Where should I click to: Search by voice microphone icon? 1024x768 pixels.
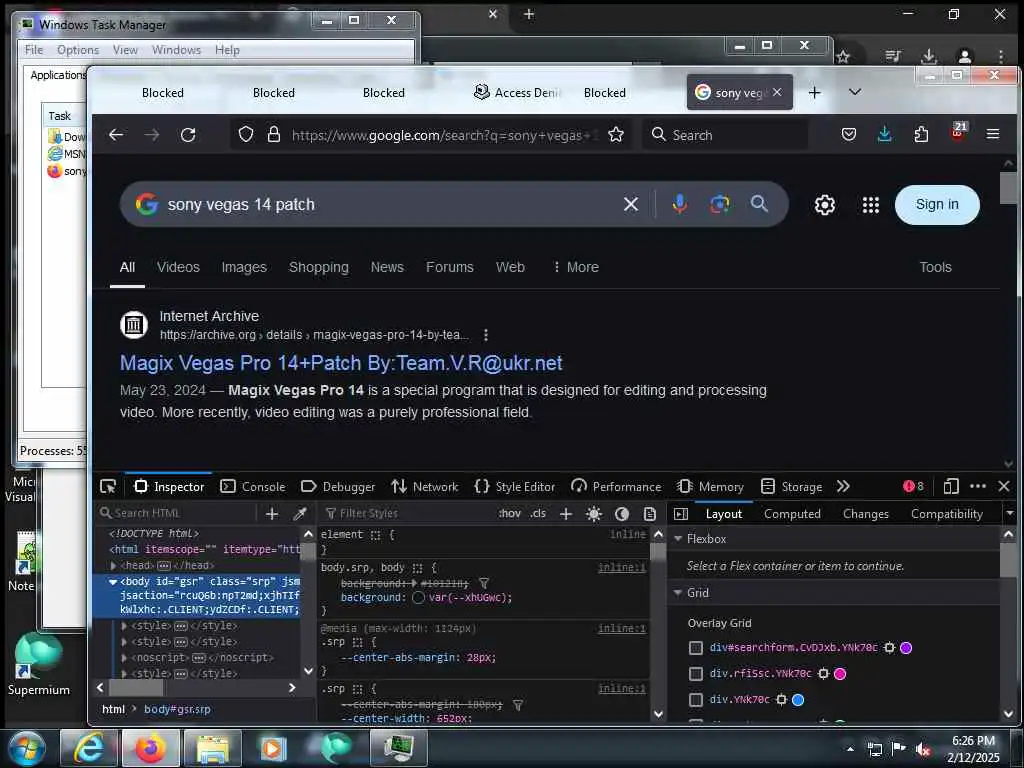coord(679,204)
